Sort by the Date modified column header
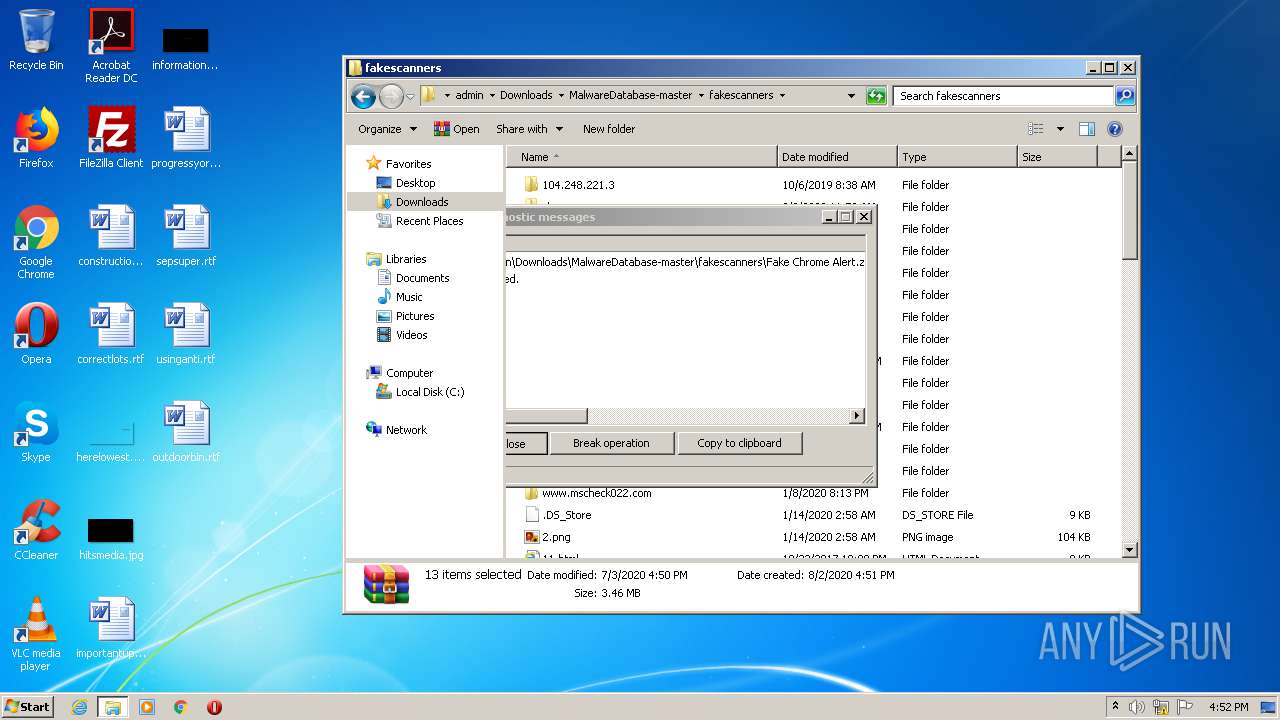The height and width of the screenshot is (720, 1280). coord(836,157)
